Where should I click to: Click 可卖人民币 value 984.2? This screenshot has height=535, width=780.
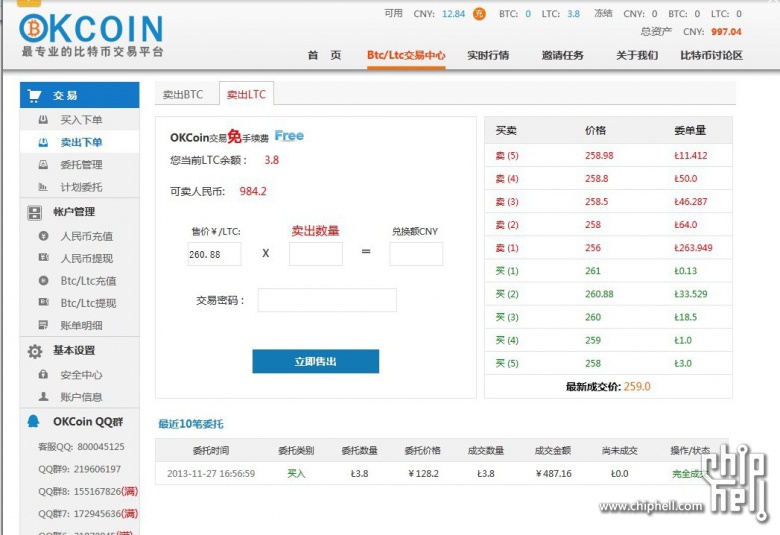(253, 191)
